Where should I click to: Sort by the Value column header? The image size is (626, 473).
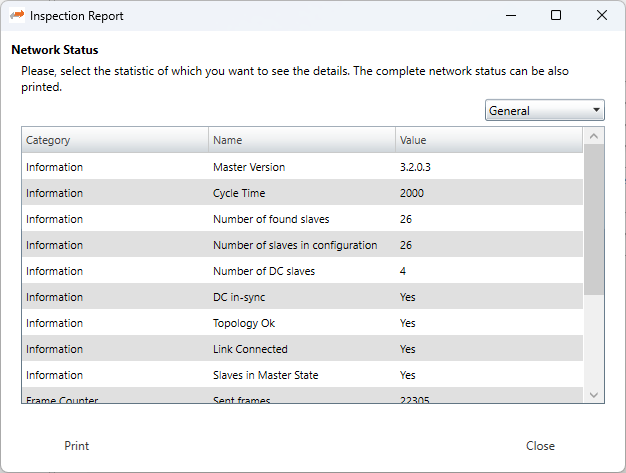tap(413, 141)
